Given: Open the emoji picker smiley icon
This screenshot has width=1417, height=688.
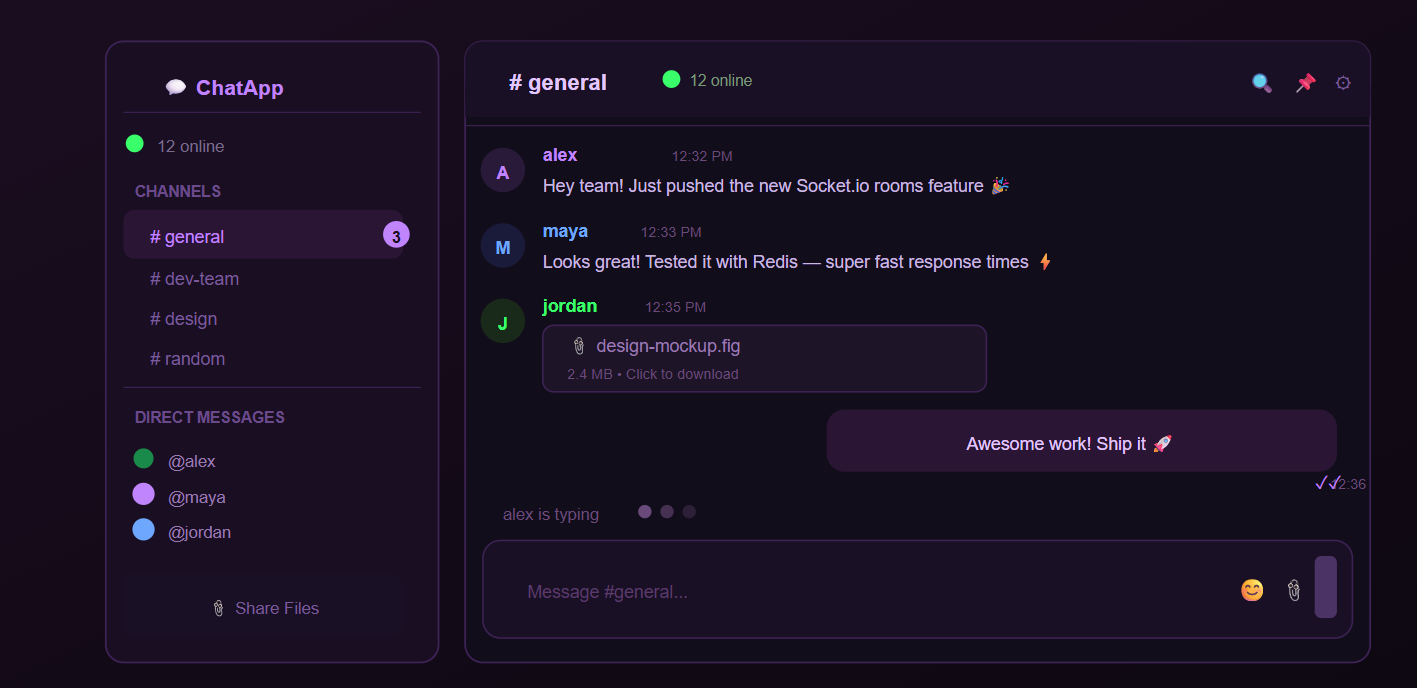Looking at the screenshot, I should pyautogui.click(x=1252, y=590).
